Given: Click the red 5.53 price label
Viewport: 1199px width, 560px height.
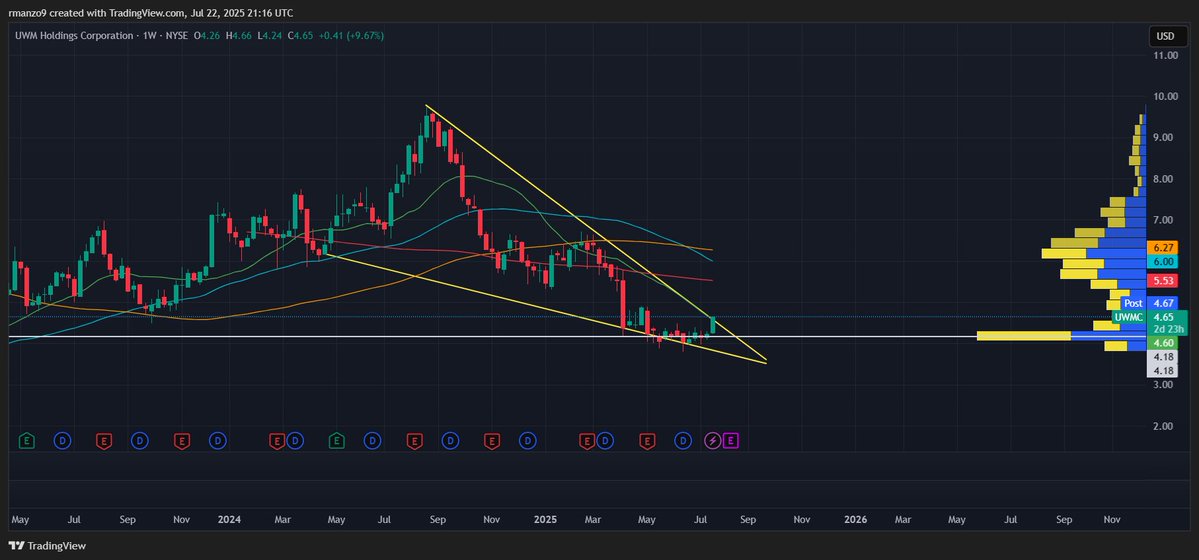Looking at the screenshot, I should [x=1163, y=281].
